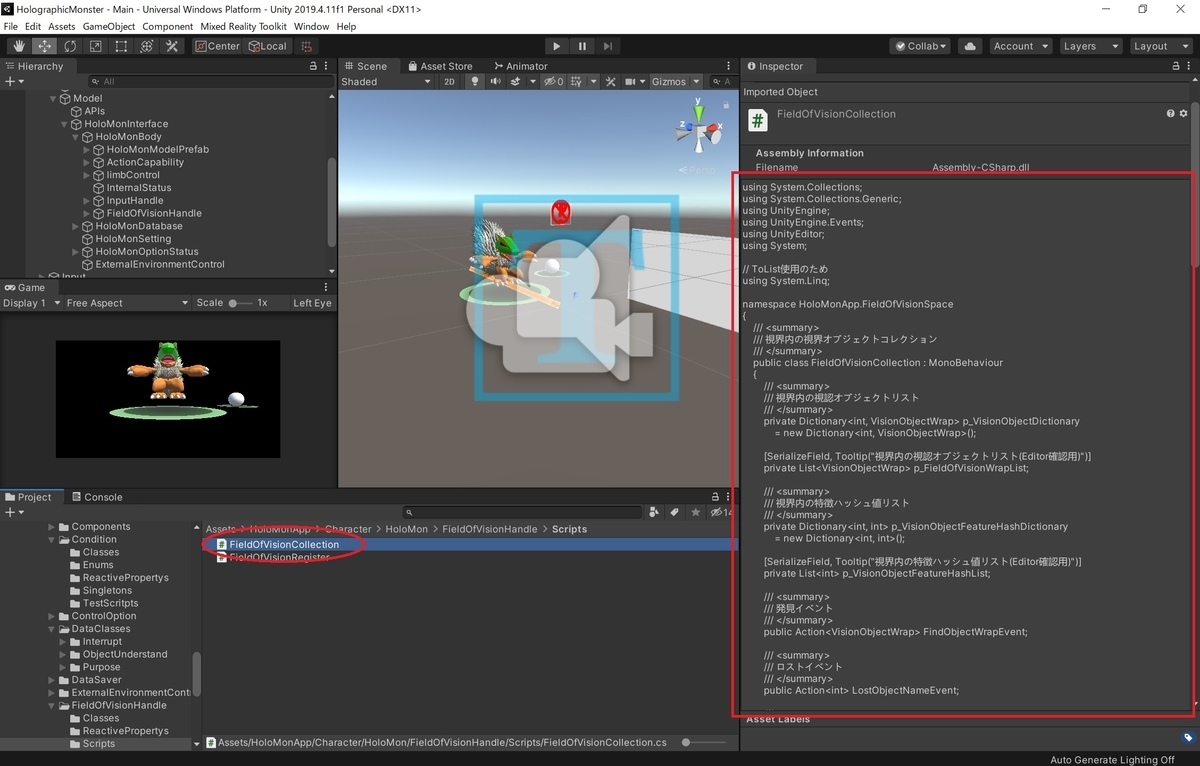Search by label tag icon in Project
The image size is (1200, 766).
click(x=674, y=512)
